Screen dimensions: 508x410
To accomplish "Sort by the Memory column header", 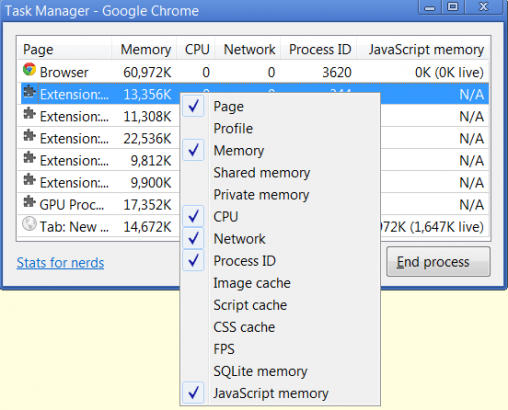I will (x=144, y=49).
